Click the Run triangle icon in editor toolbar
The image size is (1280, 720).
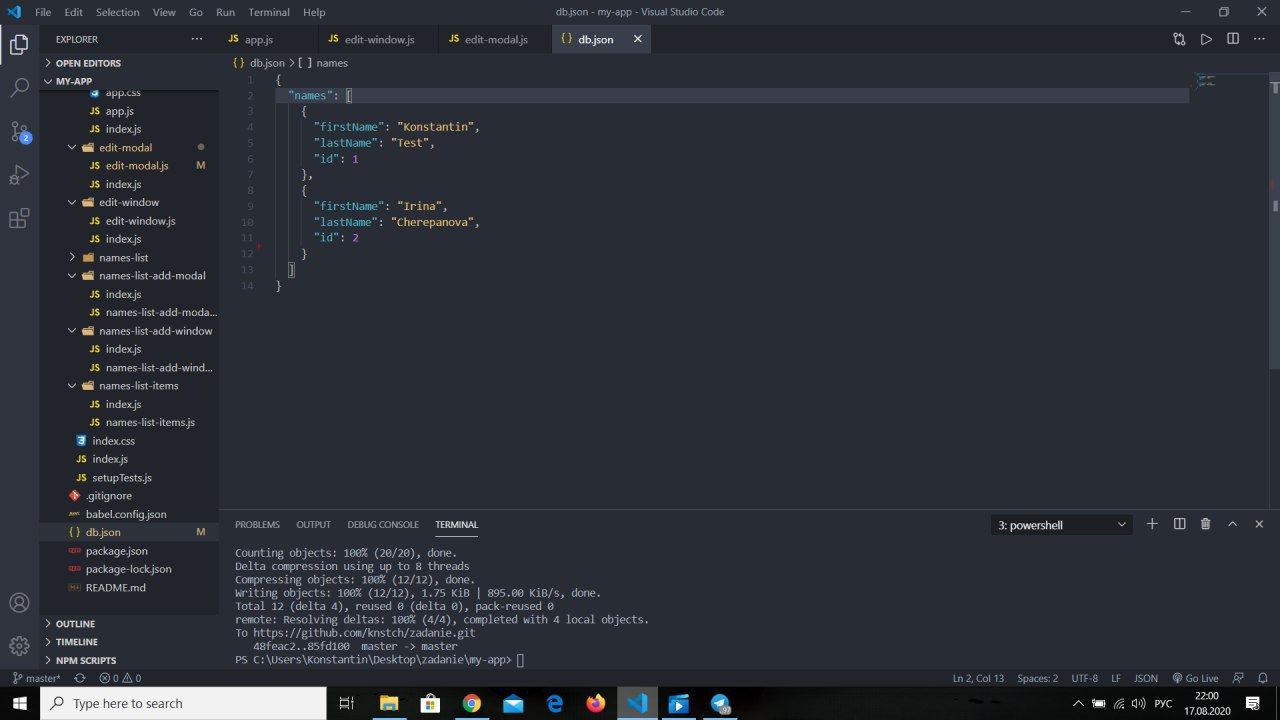(1206, 39)
